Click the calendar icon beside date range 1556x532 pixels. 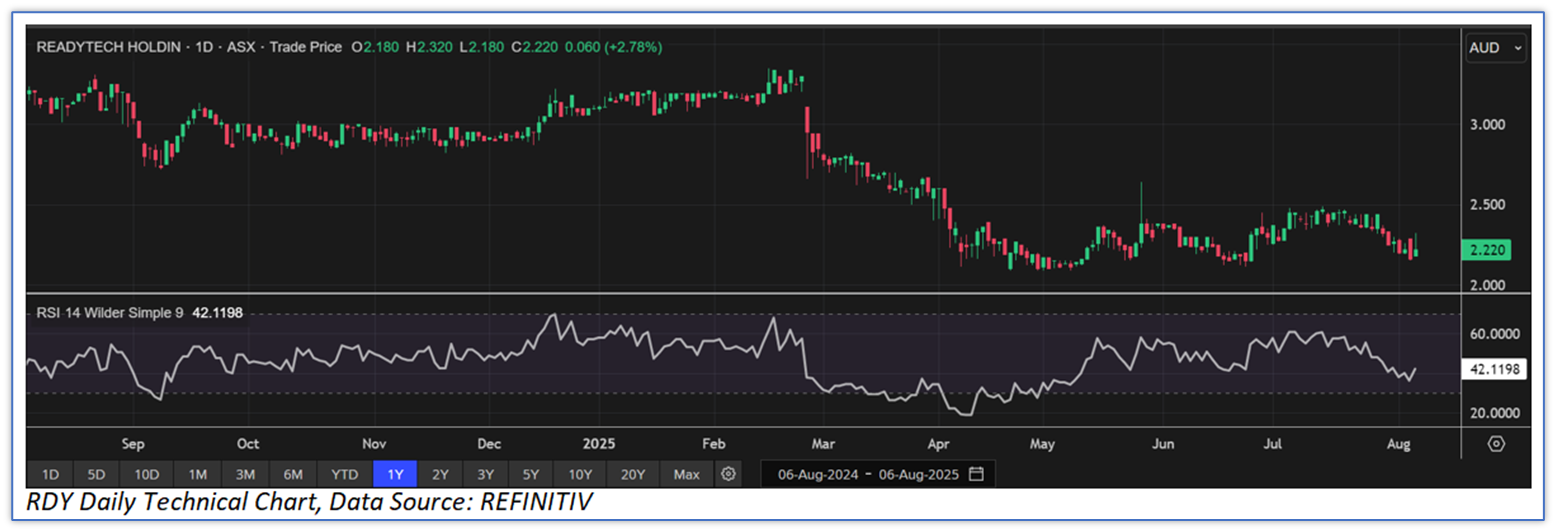(976, 473)
